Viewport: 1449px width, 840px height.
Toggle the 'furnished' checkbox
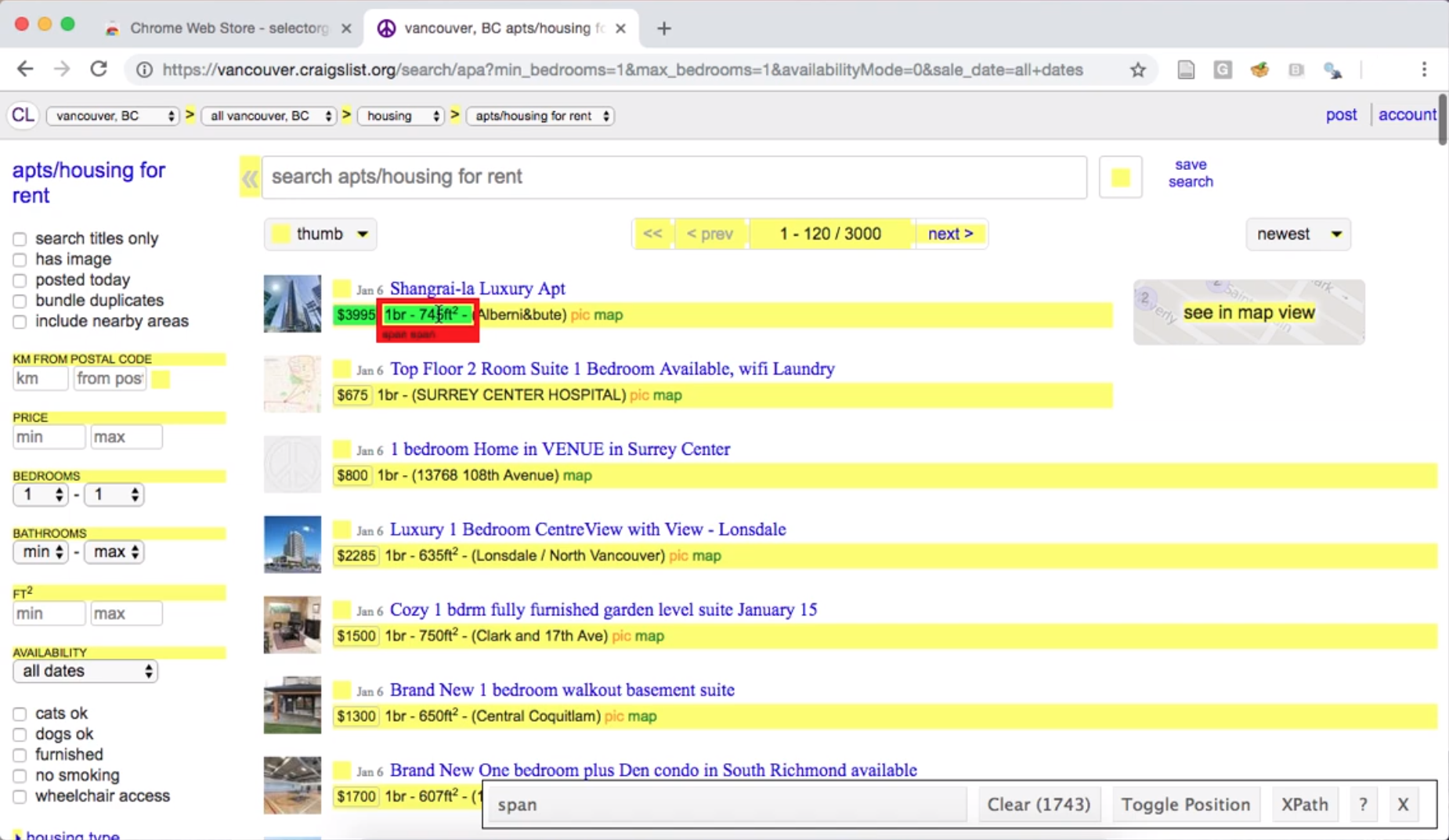click(x=20, y=755)
